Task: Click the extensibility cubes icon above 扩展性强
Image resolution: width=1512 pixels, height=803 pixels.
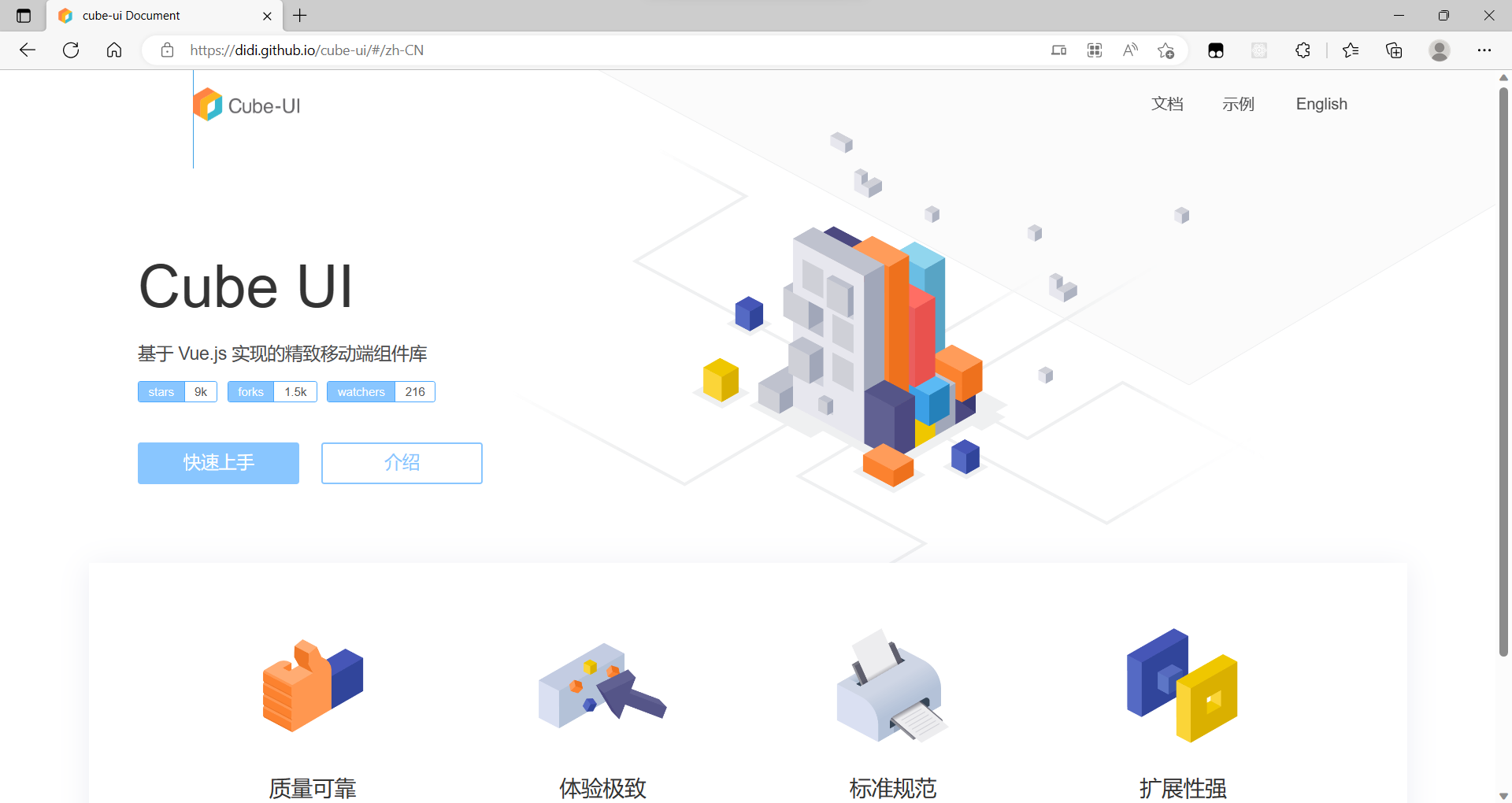Action: 1181,685
